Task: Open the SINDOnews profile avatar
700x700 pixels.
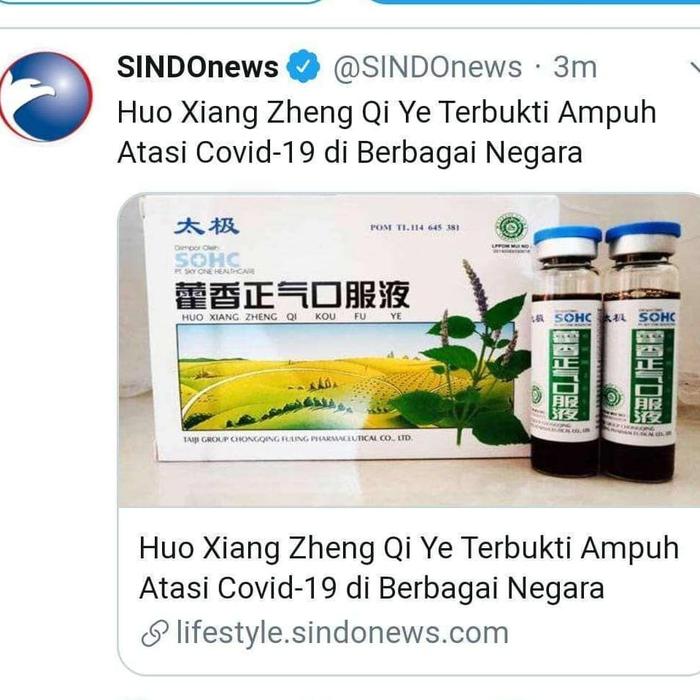Action: click(x=46, y=96)
